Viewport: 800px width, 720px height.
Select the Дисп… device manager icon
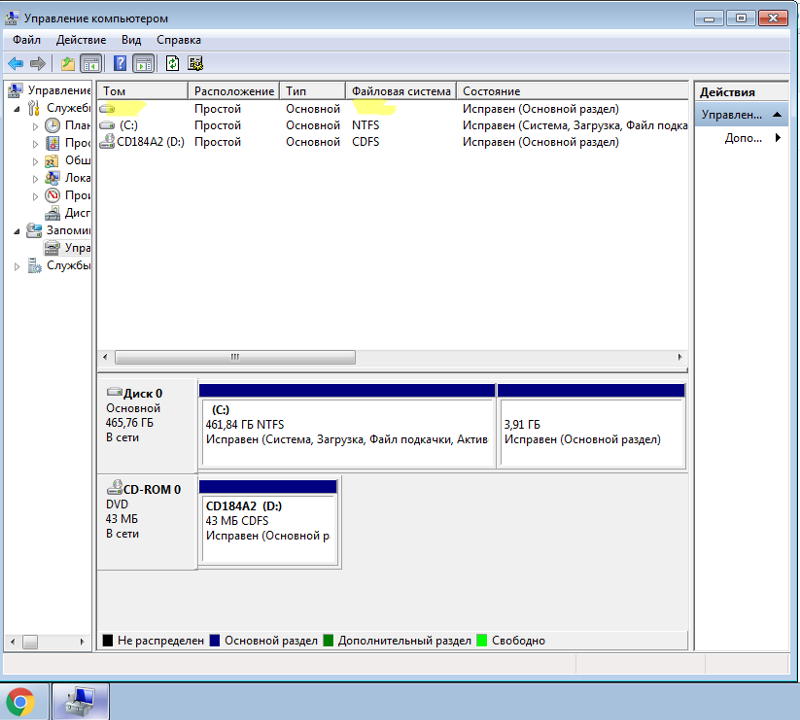coord(52,213)
